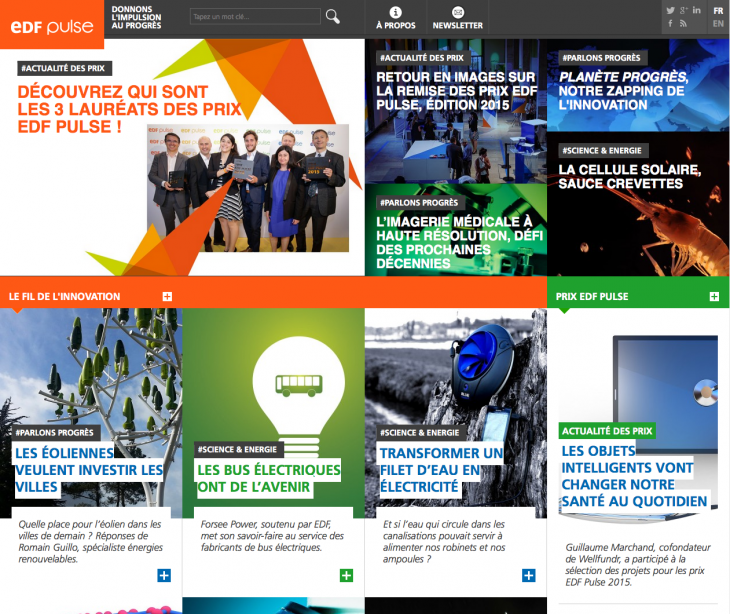This screenshot has height=614, width=730.
Task: Click summary text mentioning Romain Guillo
Action: (90, 541)
